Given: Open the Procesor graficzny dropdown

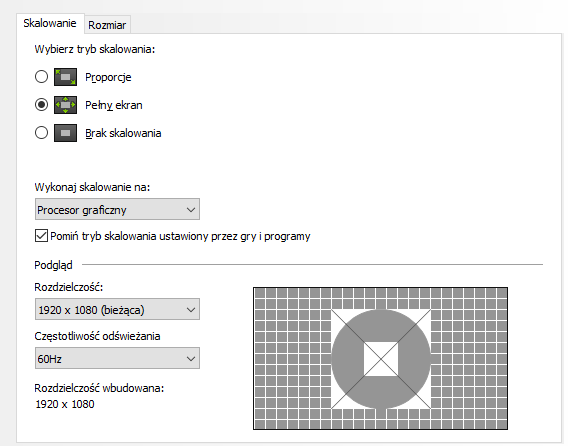Looking at the screenshot, I should tap(117, 209).
